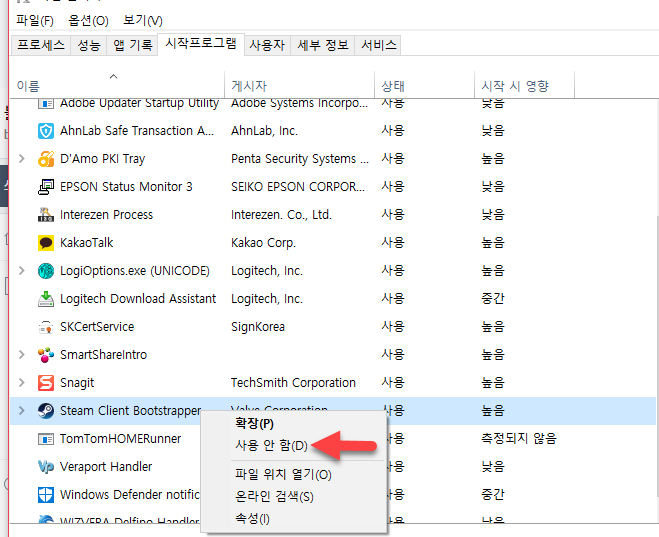
Task: Click the EPSON Status Monitor 3 icon
Action: 46,187
